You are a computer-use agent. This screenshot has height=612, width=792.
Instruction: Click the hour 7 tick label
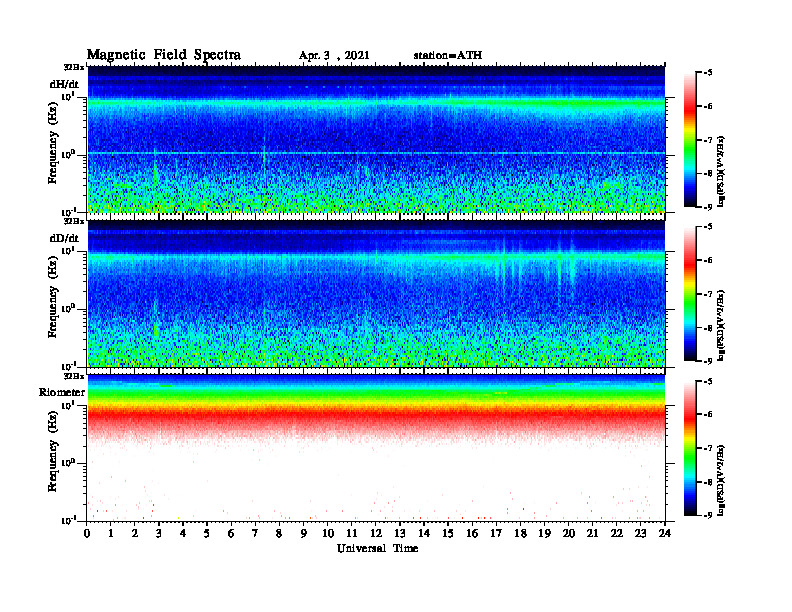(x=255, y=534)
